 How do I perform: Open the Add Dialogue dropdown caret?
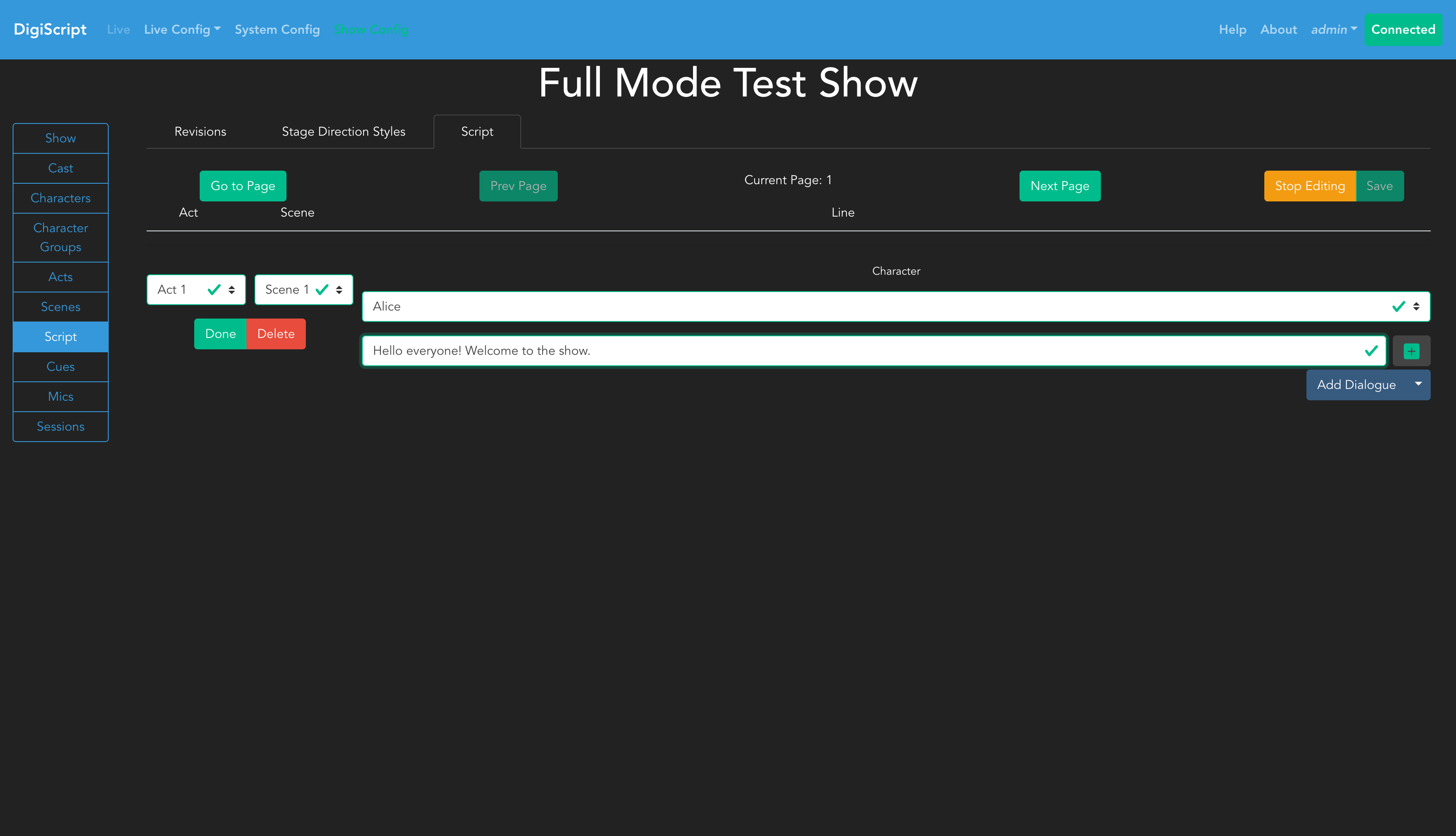[1418, 384]
